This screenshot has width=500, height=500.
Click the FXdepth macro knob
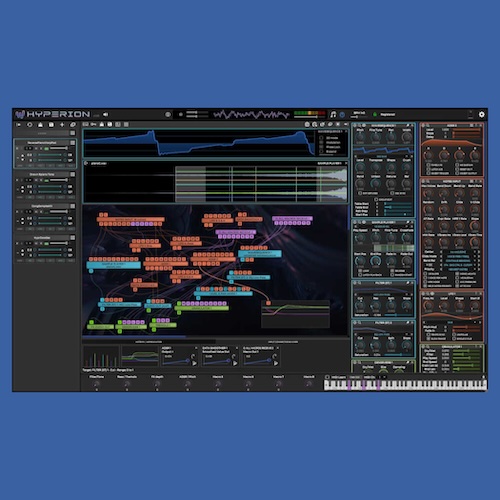(x=157, y=384)
